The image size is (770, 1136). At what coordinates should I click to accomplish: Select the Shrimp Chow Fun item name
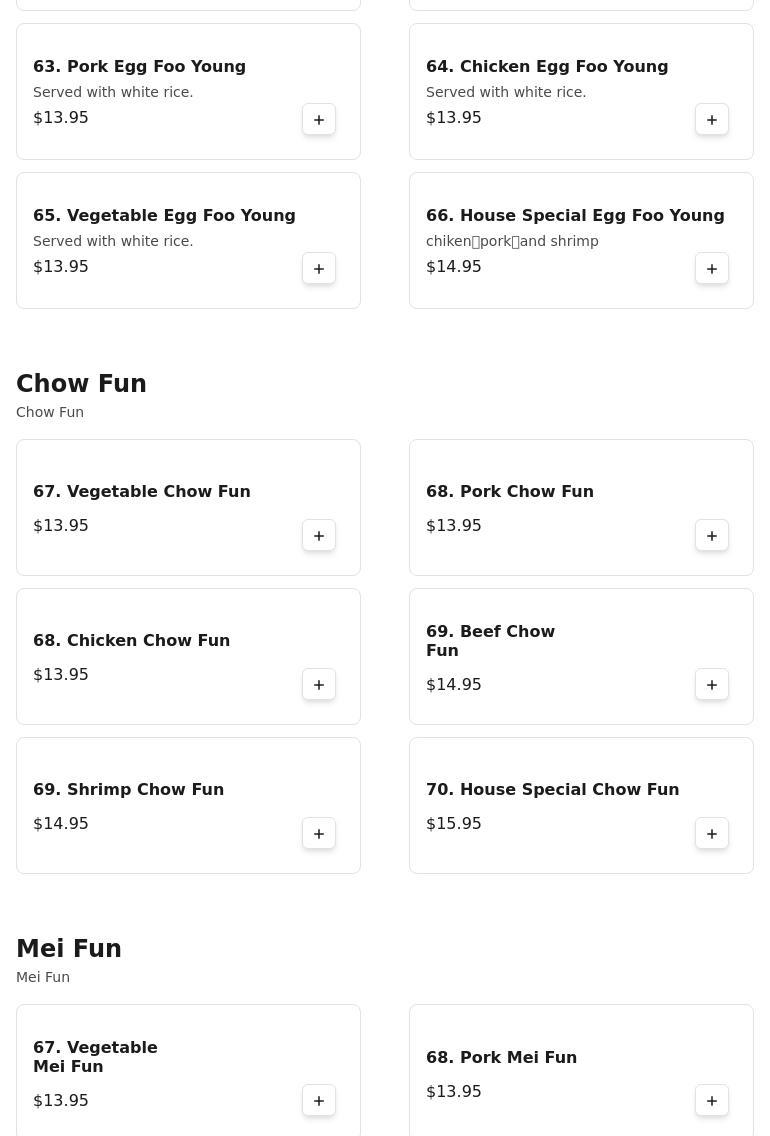(128, 789)
